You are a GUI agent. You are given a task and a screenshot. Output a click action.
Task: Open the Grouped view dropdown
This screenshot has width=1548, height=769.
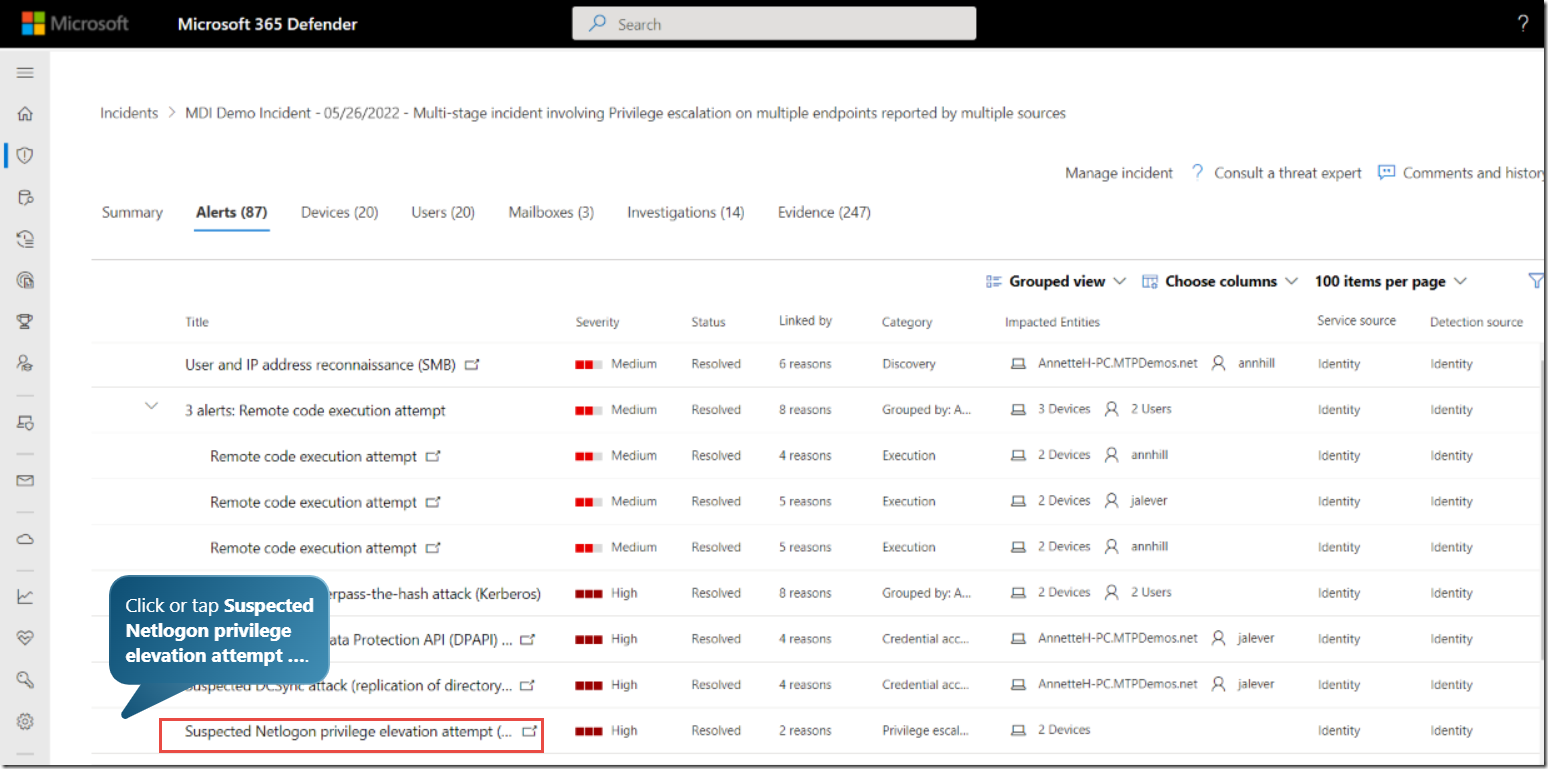1056,281
